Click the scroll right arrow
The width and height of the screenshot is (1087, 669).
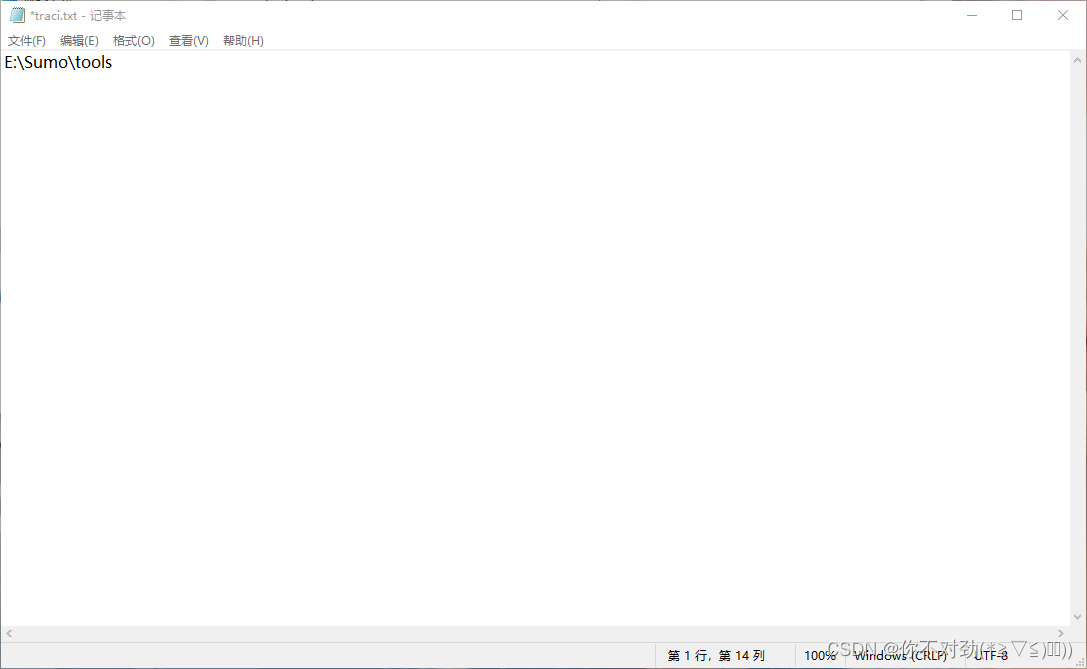click(x=1061, y=634)
